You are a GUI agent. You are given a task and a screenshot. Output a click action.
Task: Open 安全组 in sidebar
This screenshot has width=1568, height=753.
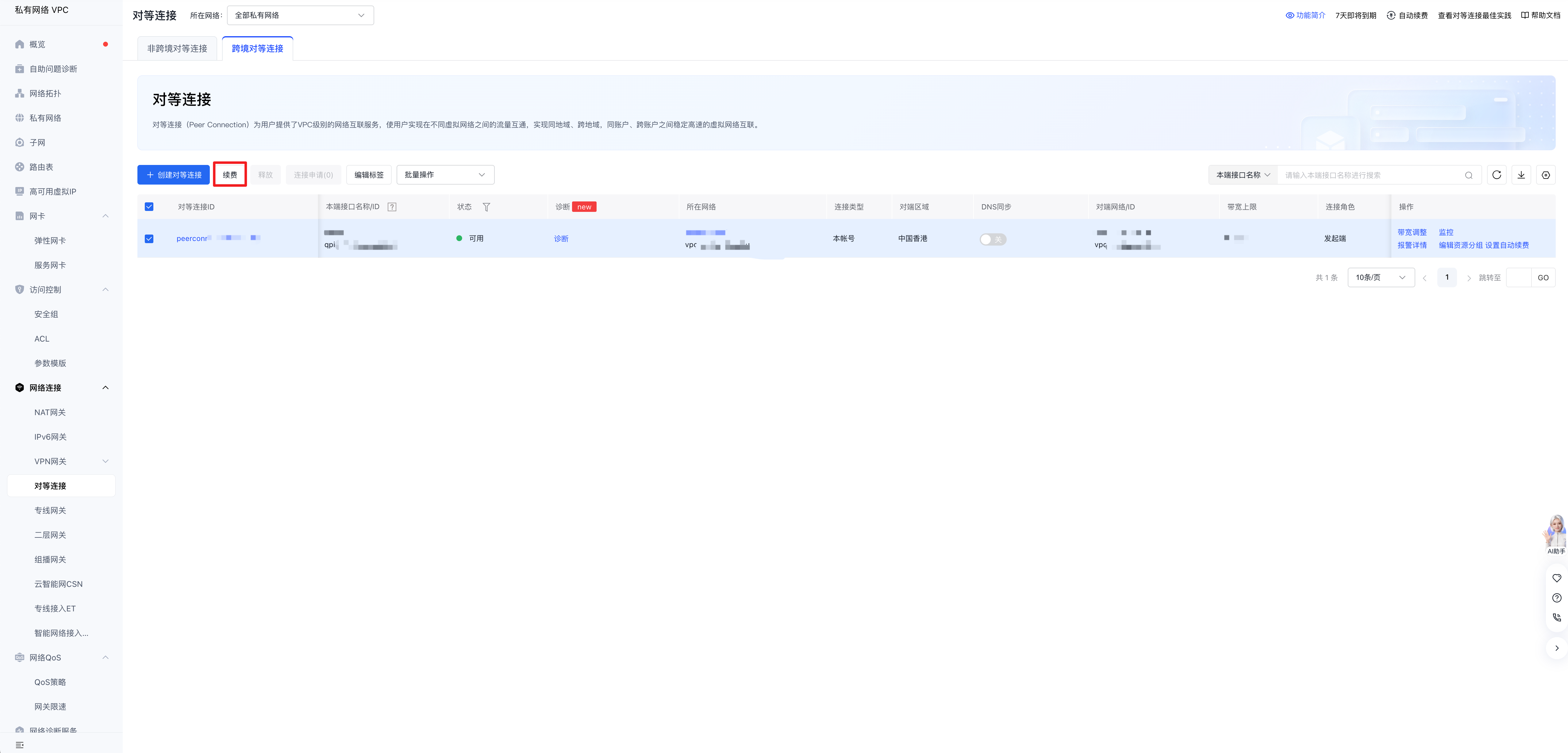(x=46, y=315)
